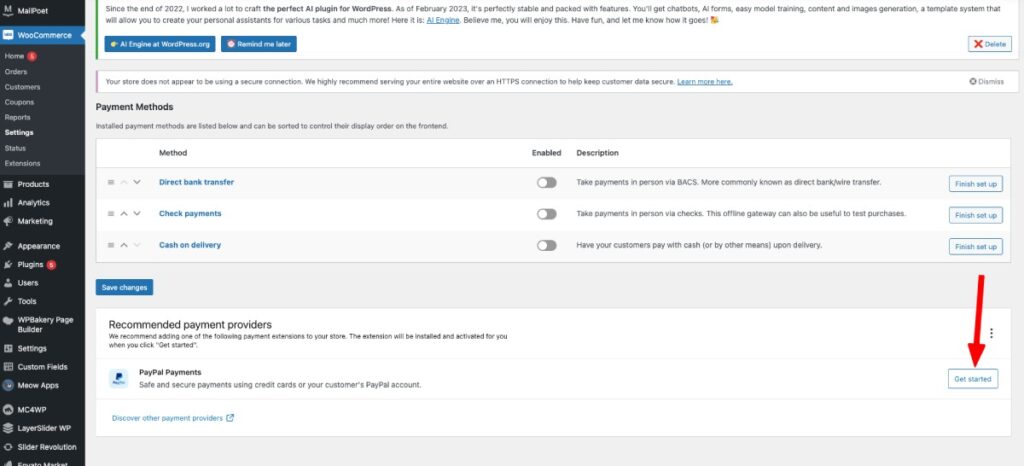This screenshot has height=466, width=1024.
Task: Enable the Direct bank transfer toggle
Action: (547, 183)
